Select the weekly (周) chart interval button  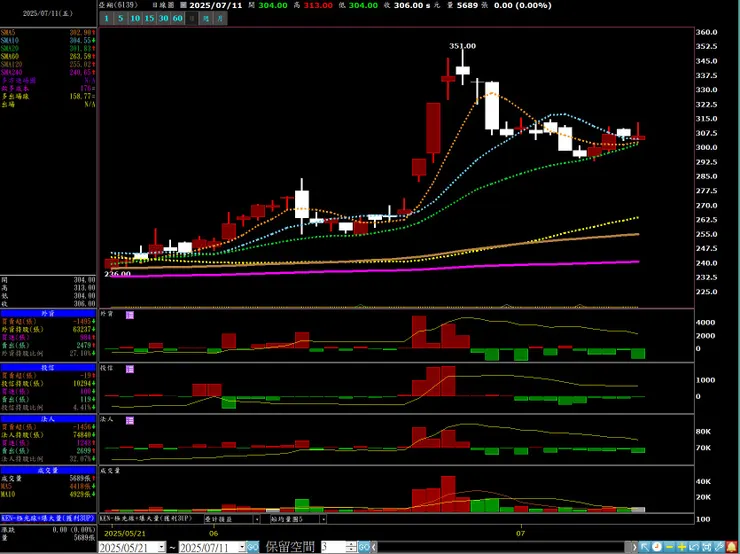click(x=206, y=18)
